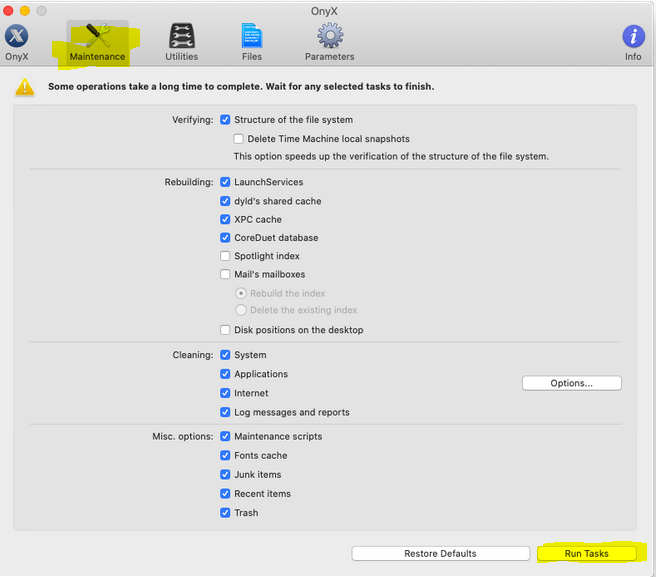Image resolution: width=656 pixels, height=577 pixels.
Task: Click the OnyX window title text
Action: coord(324,11)
